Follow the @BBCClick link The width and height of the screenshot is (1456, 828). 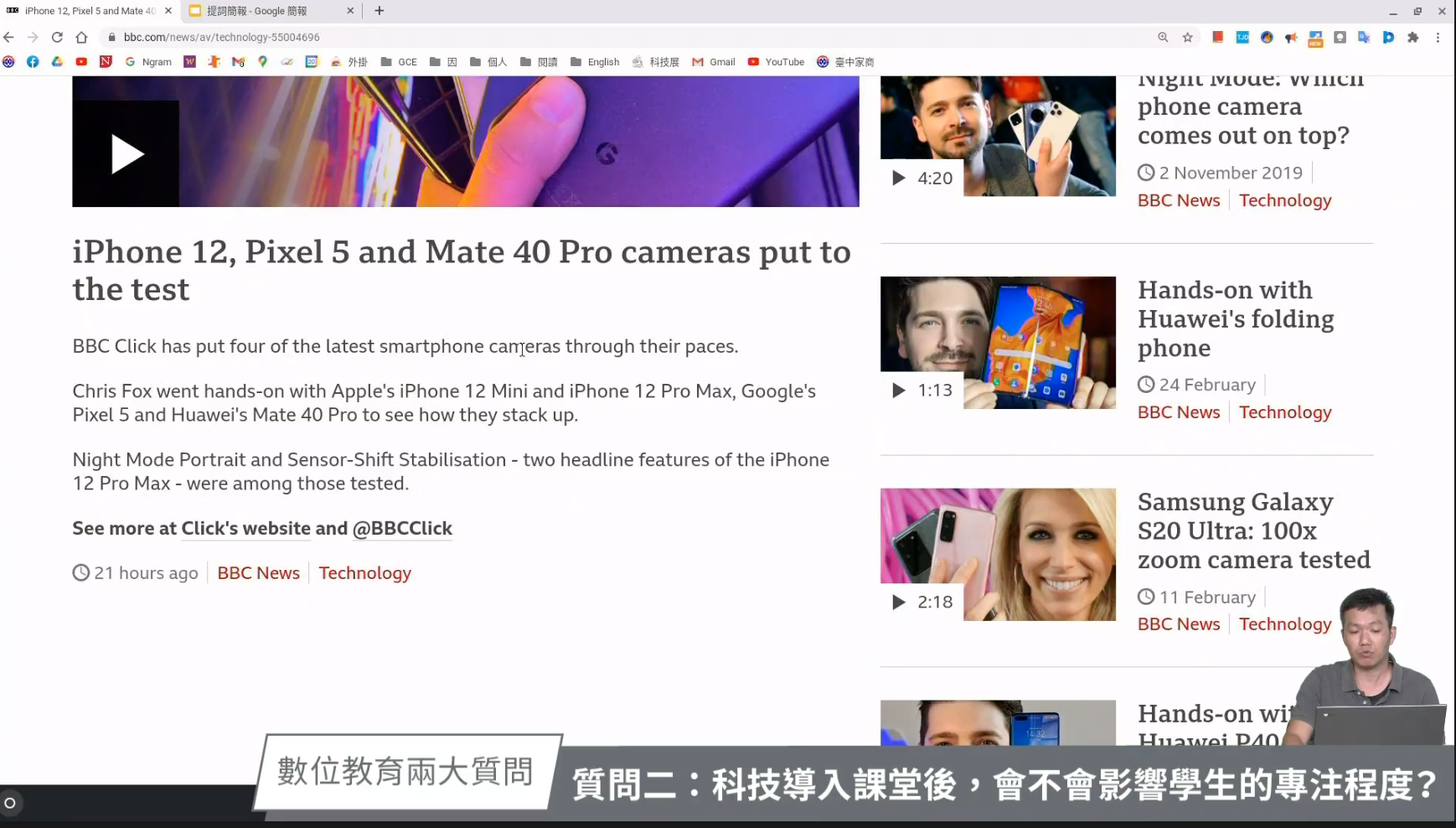[402, 529]
